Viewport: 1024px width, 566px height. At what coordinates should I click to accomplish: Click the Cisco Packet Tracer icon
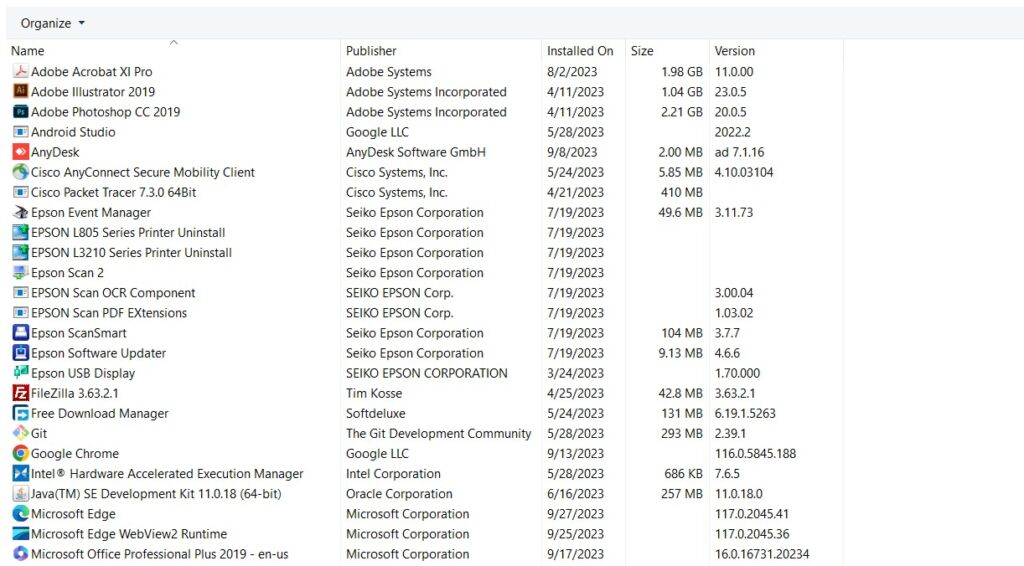point(21,192)
